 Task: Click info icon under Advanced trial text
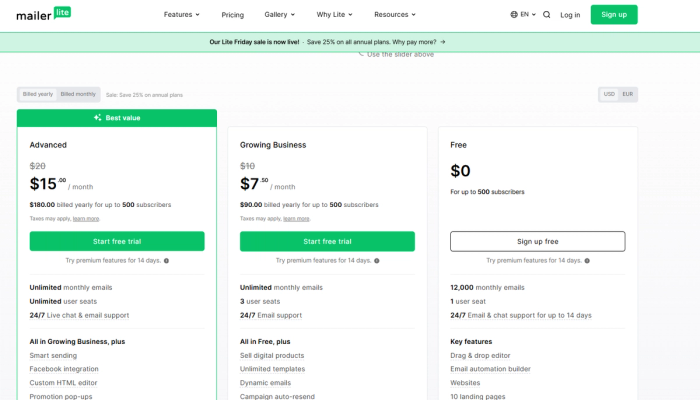(x=166, y=261)
